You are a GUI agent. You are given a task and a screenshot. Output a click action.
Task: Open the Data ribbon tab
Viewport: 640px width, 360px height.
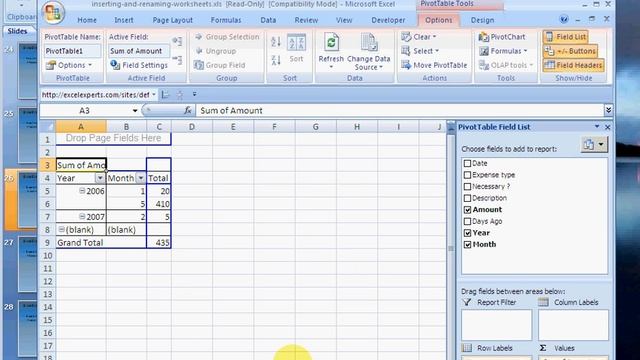pyautogui.click(x=268, y=20)
